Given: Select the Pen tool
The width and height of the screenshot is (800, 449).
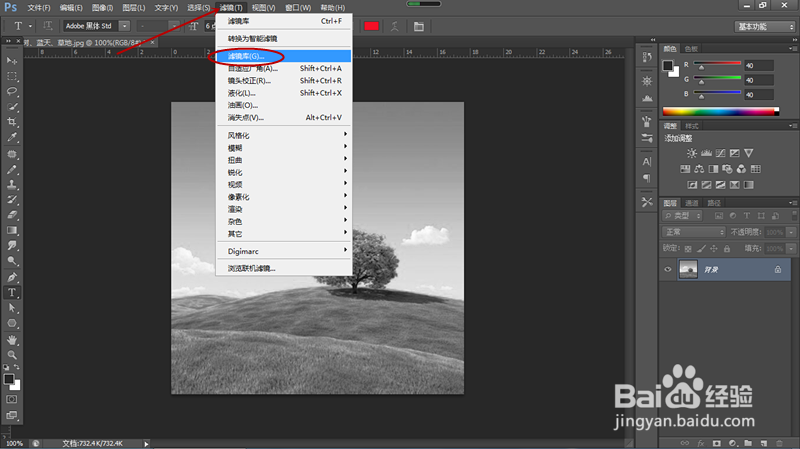Looking at the screenshot, I should [x=12, y=278].
